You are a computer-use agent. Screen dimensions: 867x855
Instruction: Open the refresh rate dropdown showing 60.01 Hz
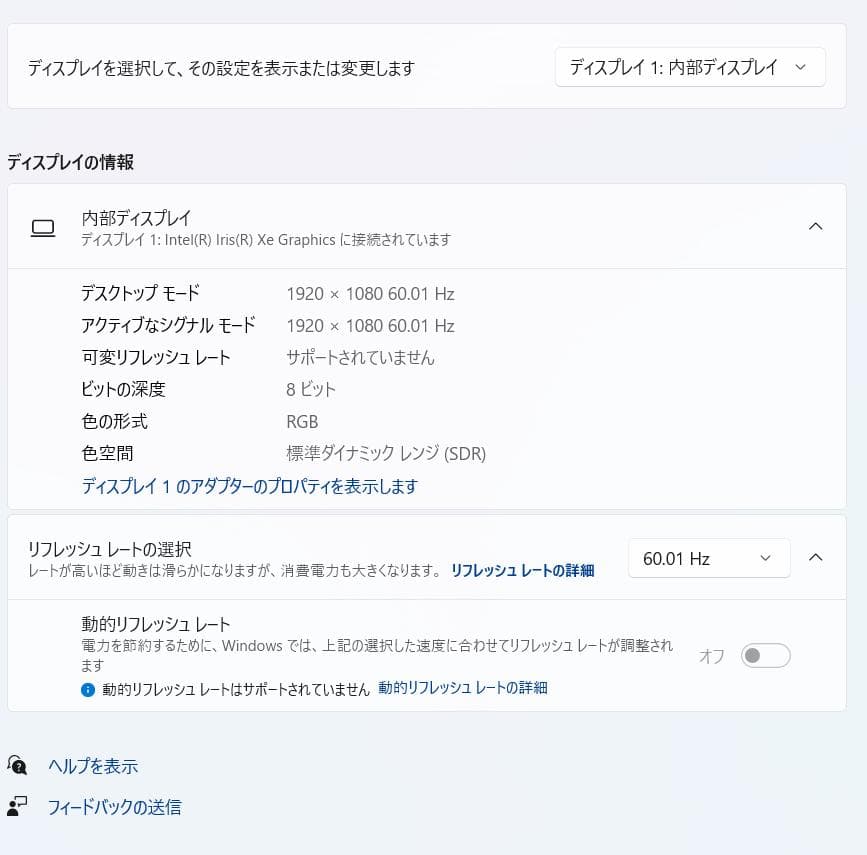[709, 558]
